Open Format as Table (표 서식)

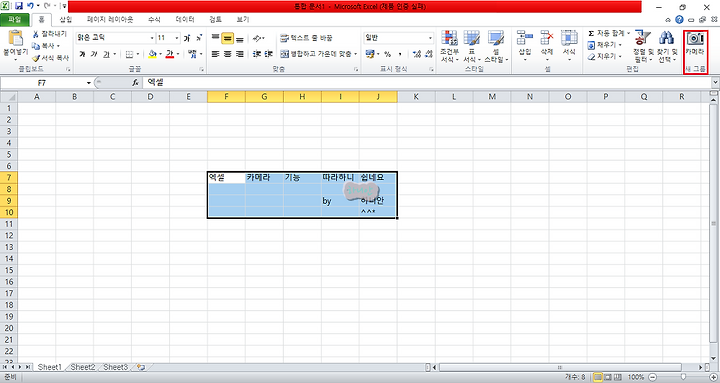coord(471,46)
